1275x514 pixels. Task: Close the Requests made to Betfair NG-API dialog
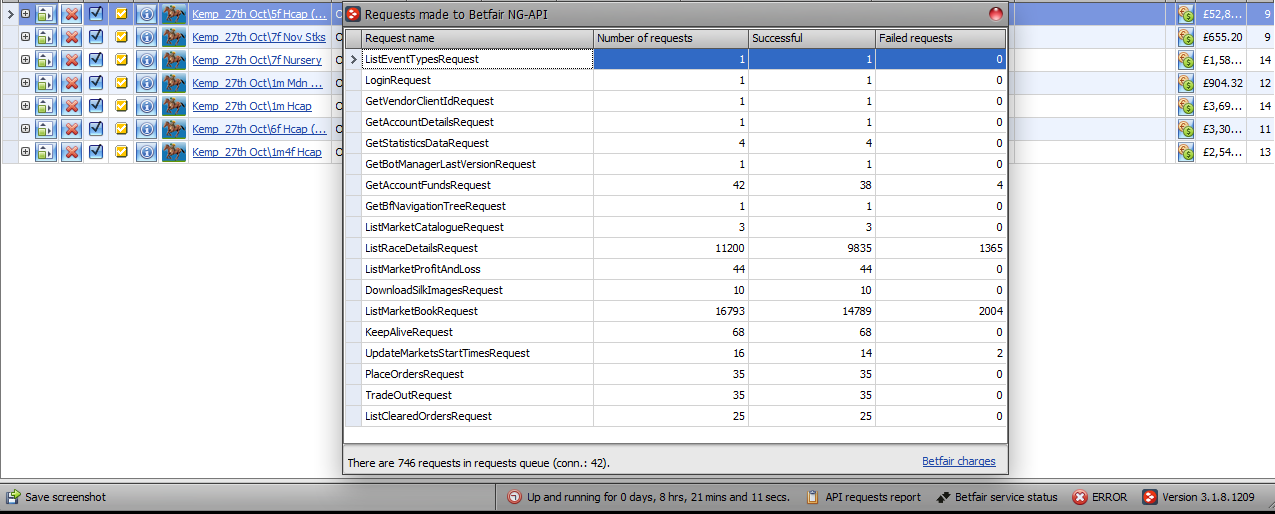pyautogui.click(x=995, y=14)
